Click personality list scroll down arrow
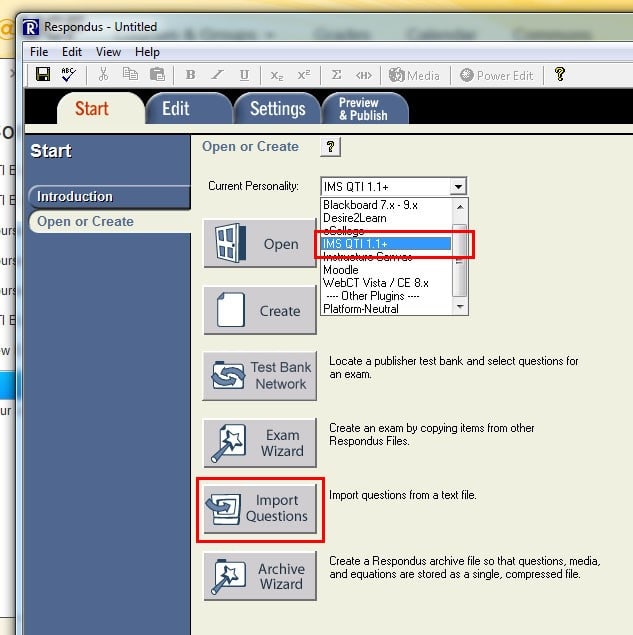The width and height of the screenshot is (633, 635). coord(460,307)
